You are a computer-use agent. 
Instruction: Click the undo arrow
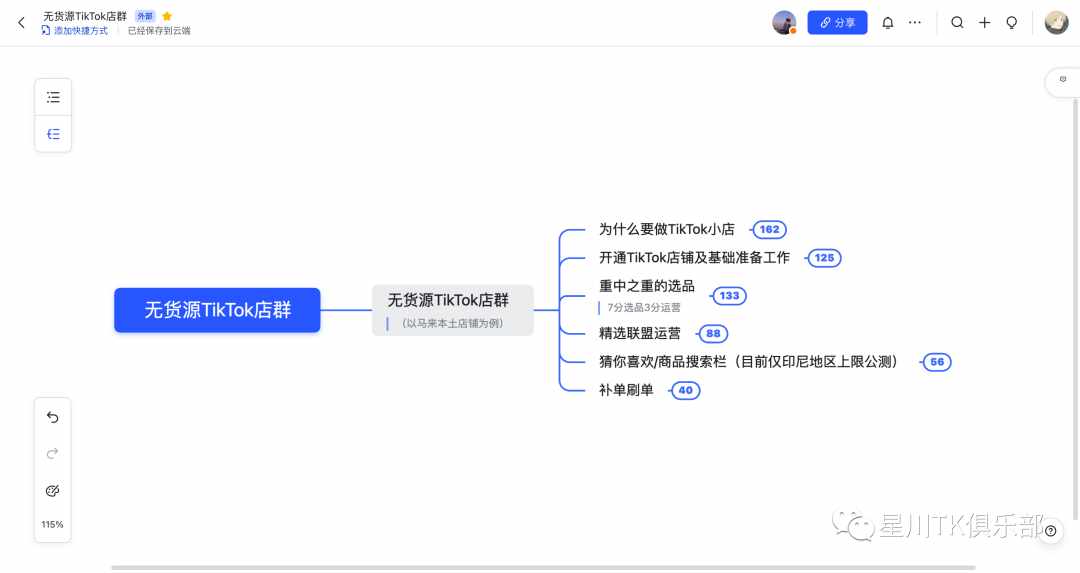coord(52,417)
